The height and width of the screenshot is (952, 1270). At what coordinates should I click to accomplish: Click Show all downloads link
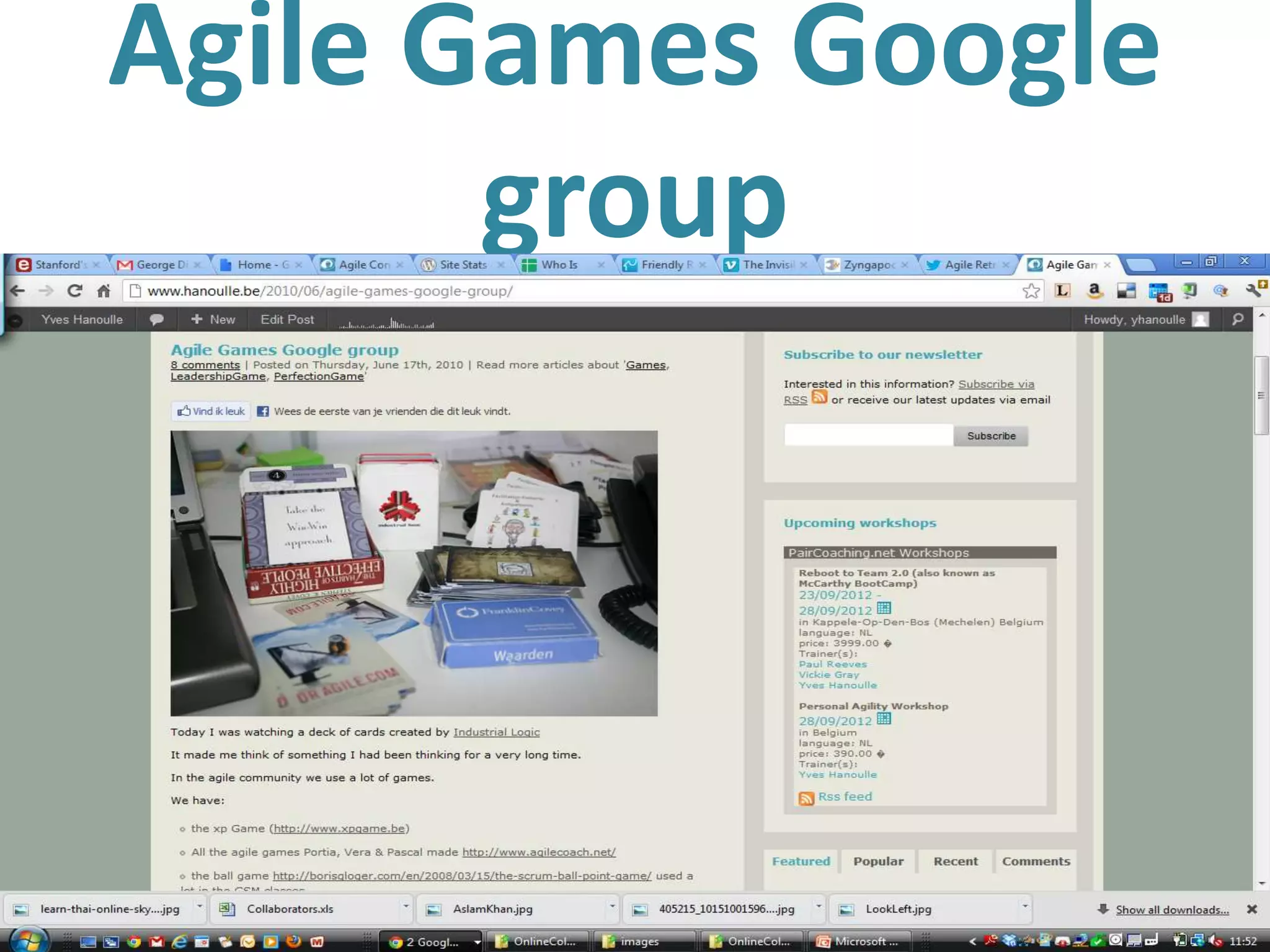(x=1172, y=910)
